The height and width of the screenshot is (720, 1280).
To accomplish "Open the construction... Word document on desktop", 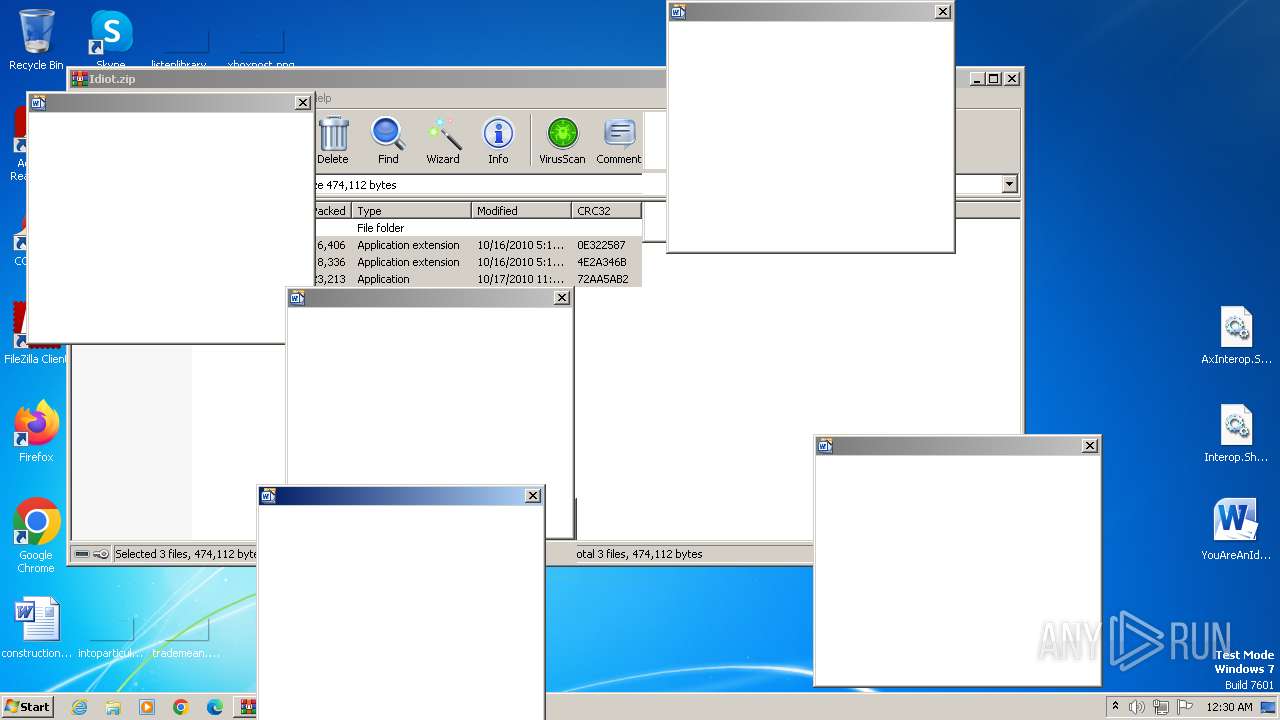I will coord(37,628).
